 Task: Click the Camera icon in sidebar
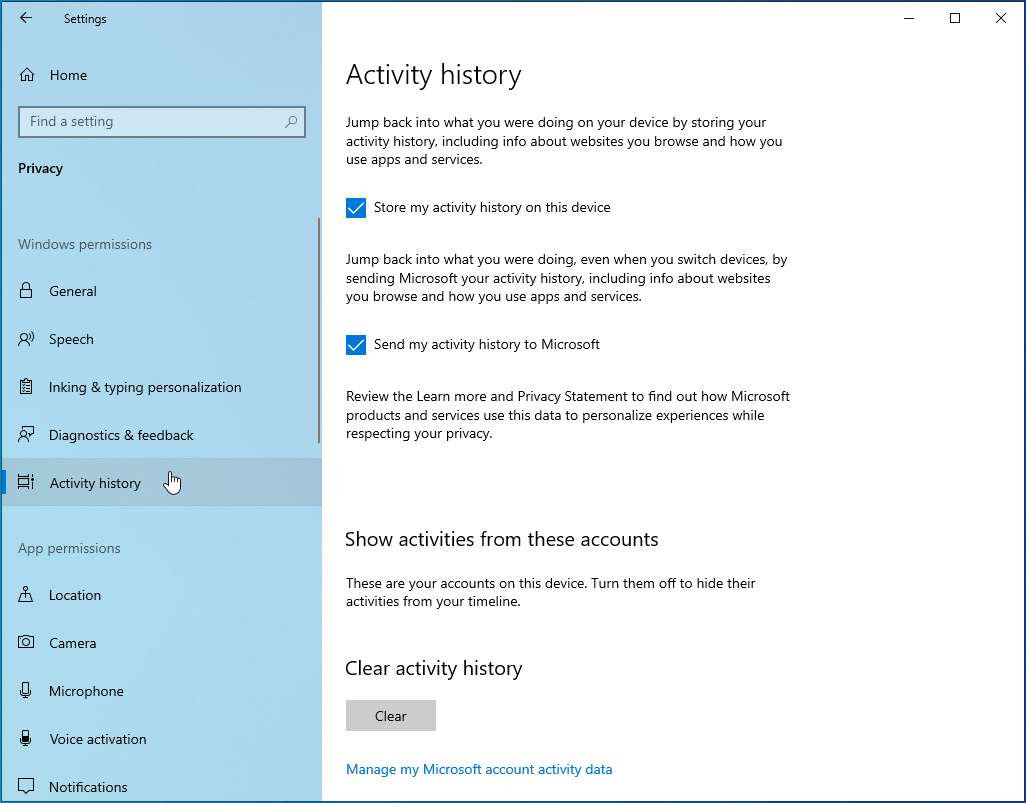click(27, 643)
